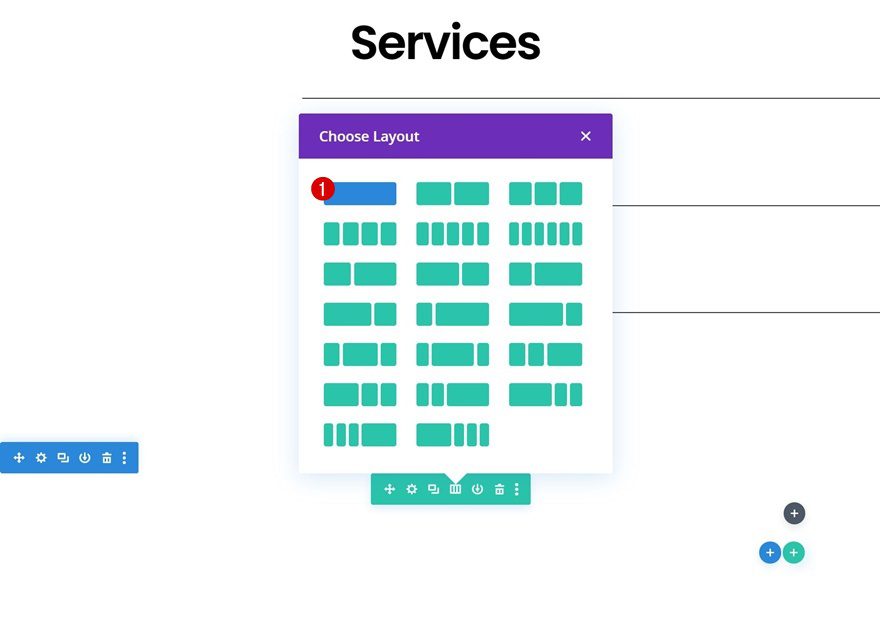Delete the section with the trash icon
Screen dimensions: 880x630
pos(107,458)
